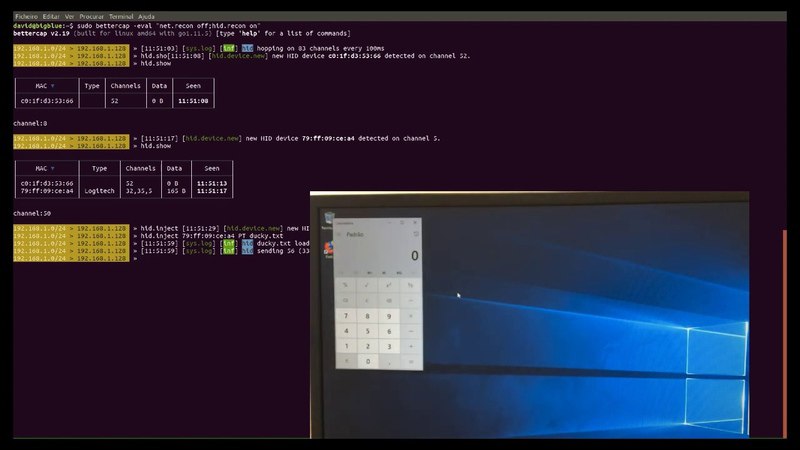Click the calculator plus operator key
800x450 pixels.
tap(411, 346)
